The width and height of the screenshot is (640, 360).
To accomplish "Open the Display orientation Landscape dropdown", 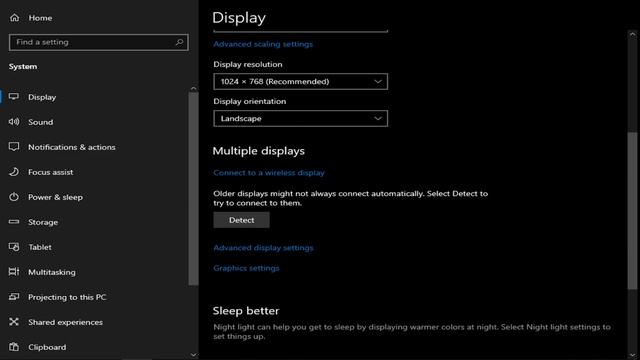I will click(x=300, y=118).
